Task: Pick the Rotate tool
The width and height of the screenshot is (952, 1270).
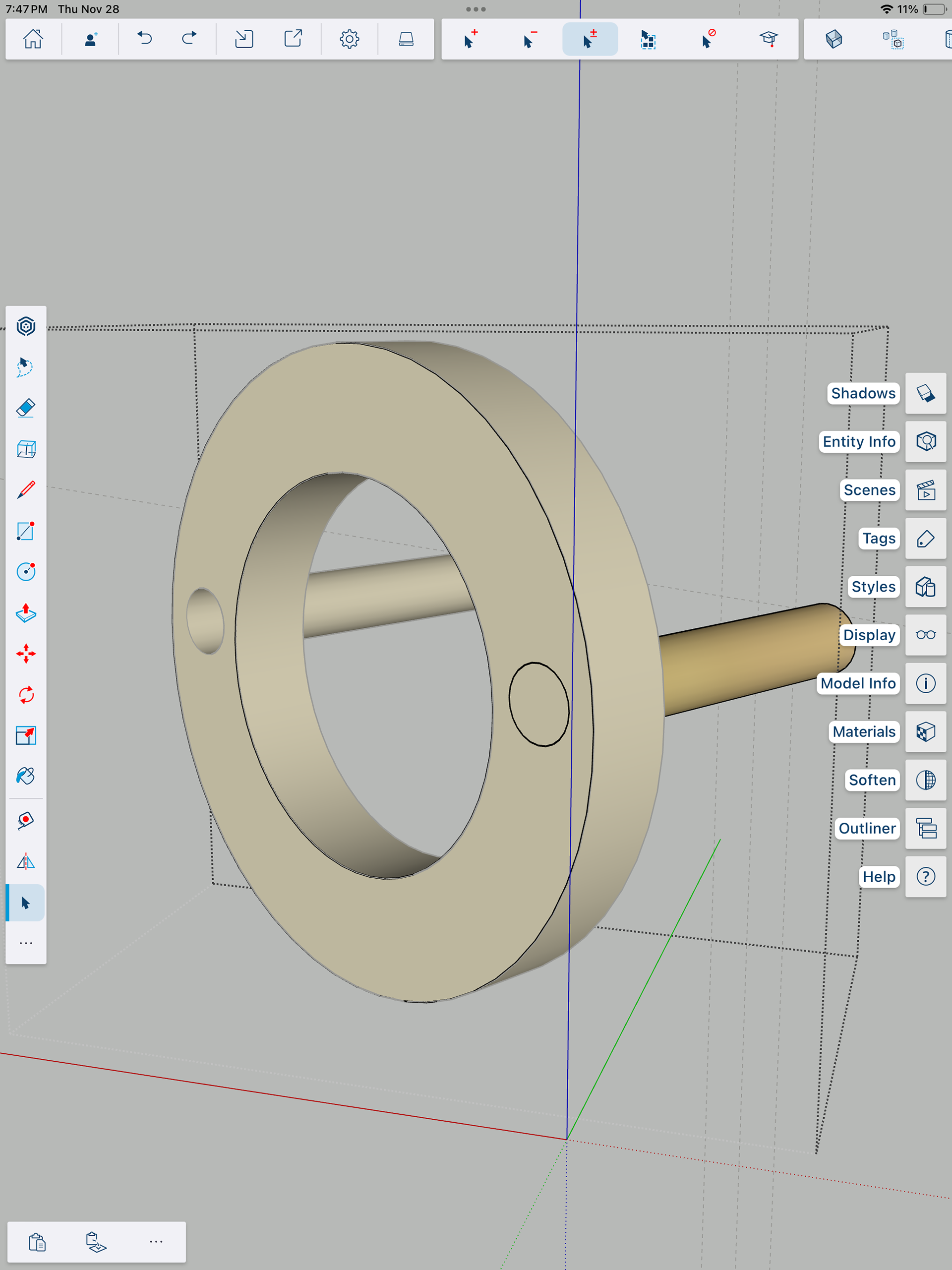Action: 26,695
